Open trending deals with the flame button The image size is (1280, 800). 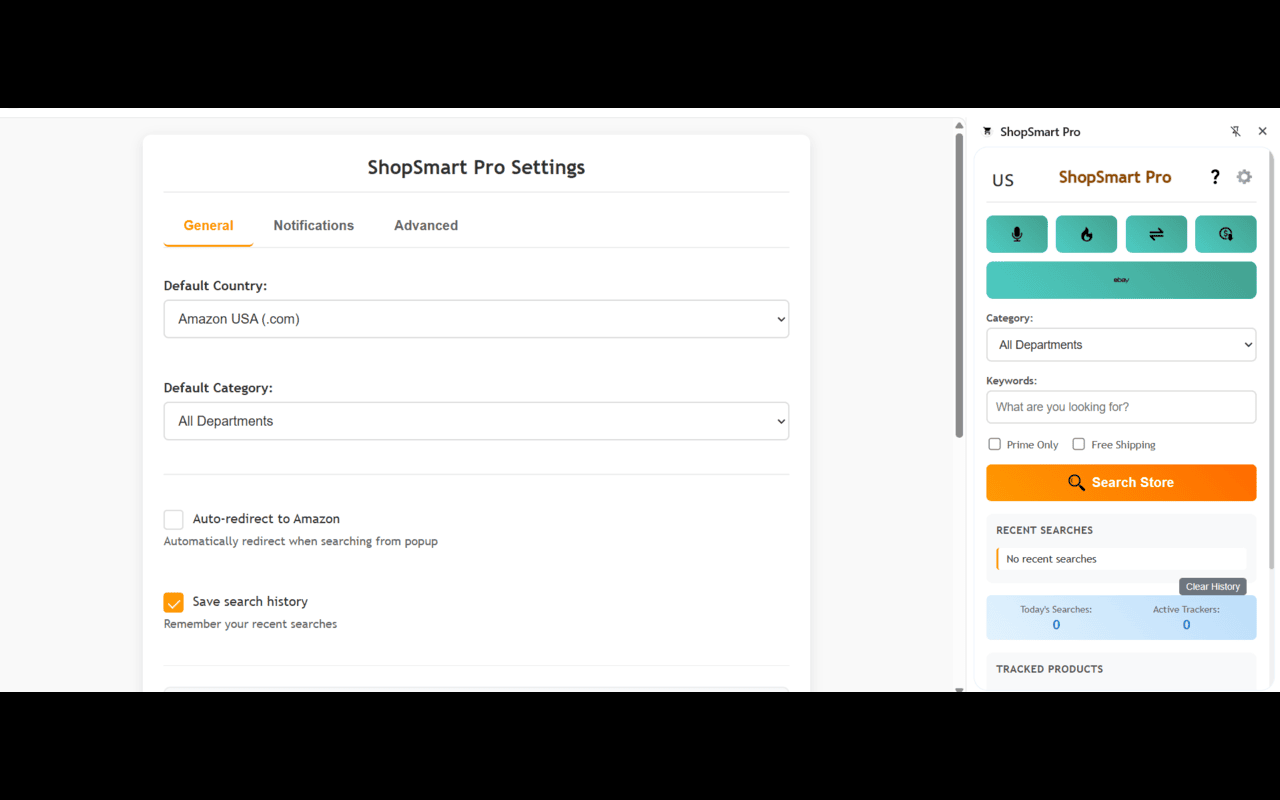coord(1086,234)
